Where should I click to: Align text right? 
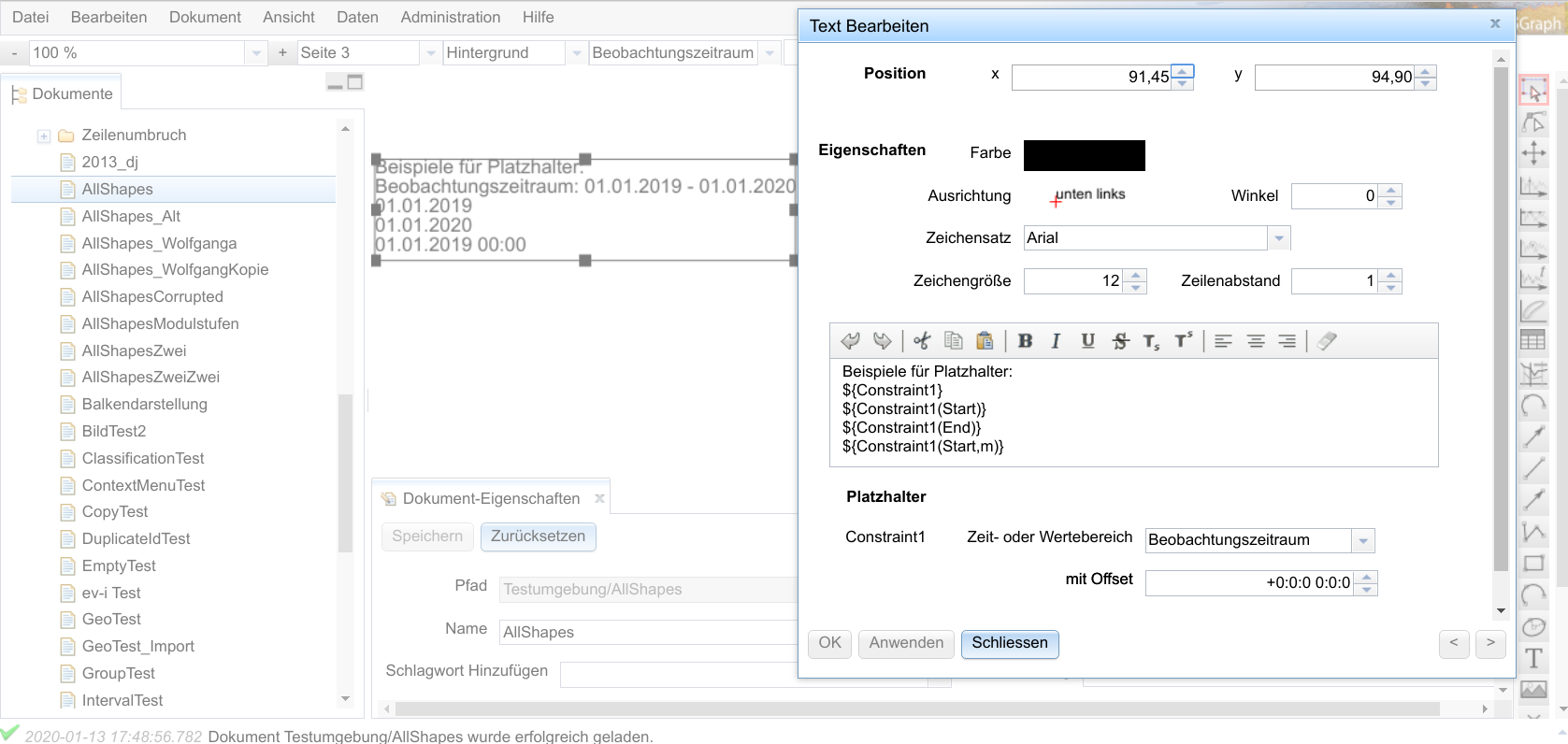(1287, 341)
